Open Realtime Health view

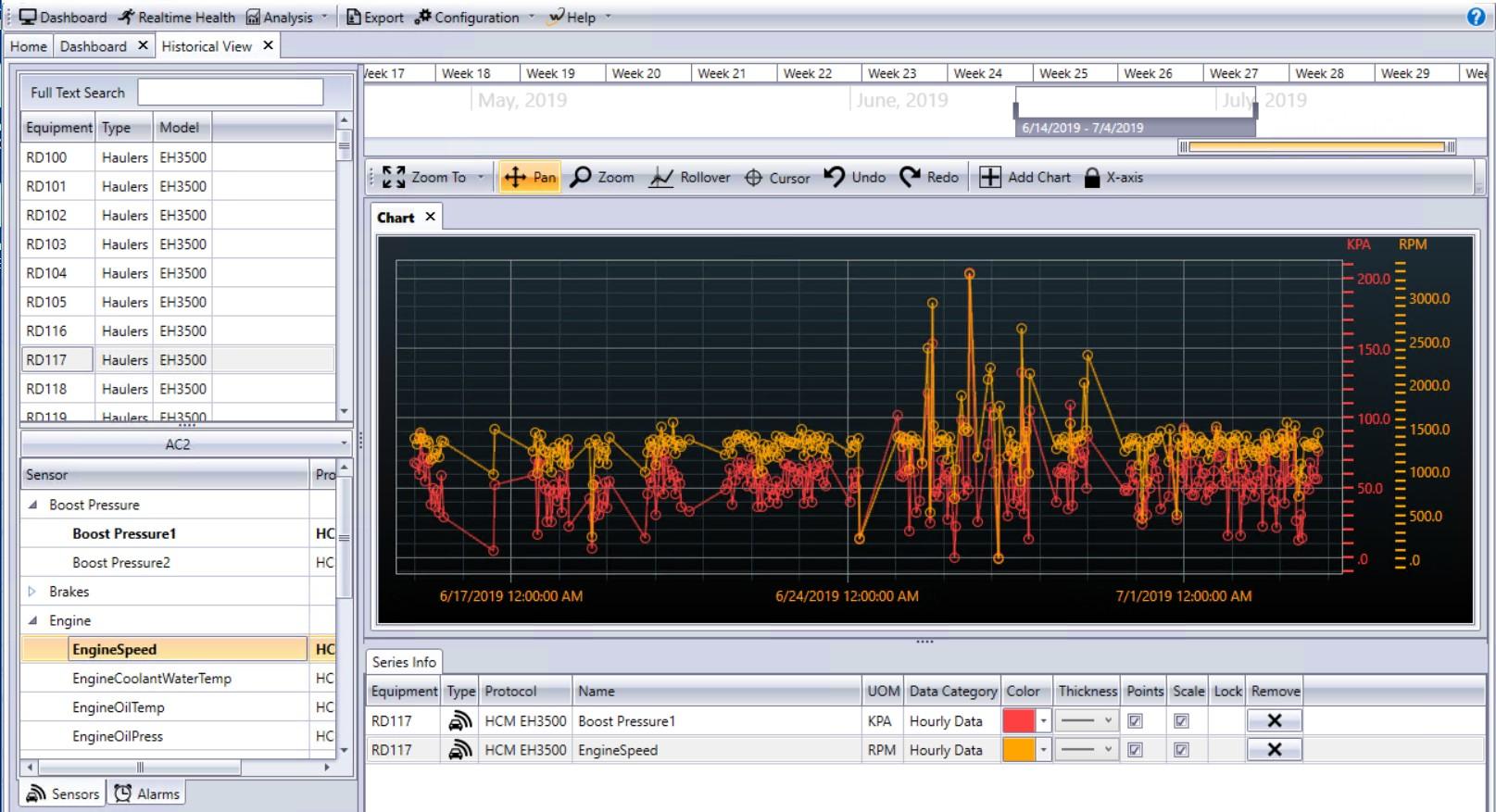click(176, 17)
